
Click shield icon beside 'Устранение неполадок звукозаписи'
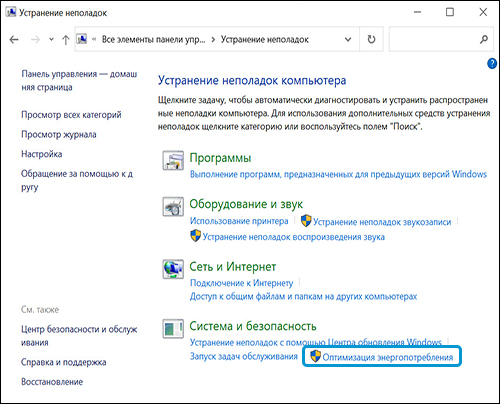point(306,221)
